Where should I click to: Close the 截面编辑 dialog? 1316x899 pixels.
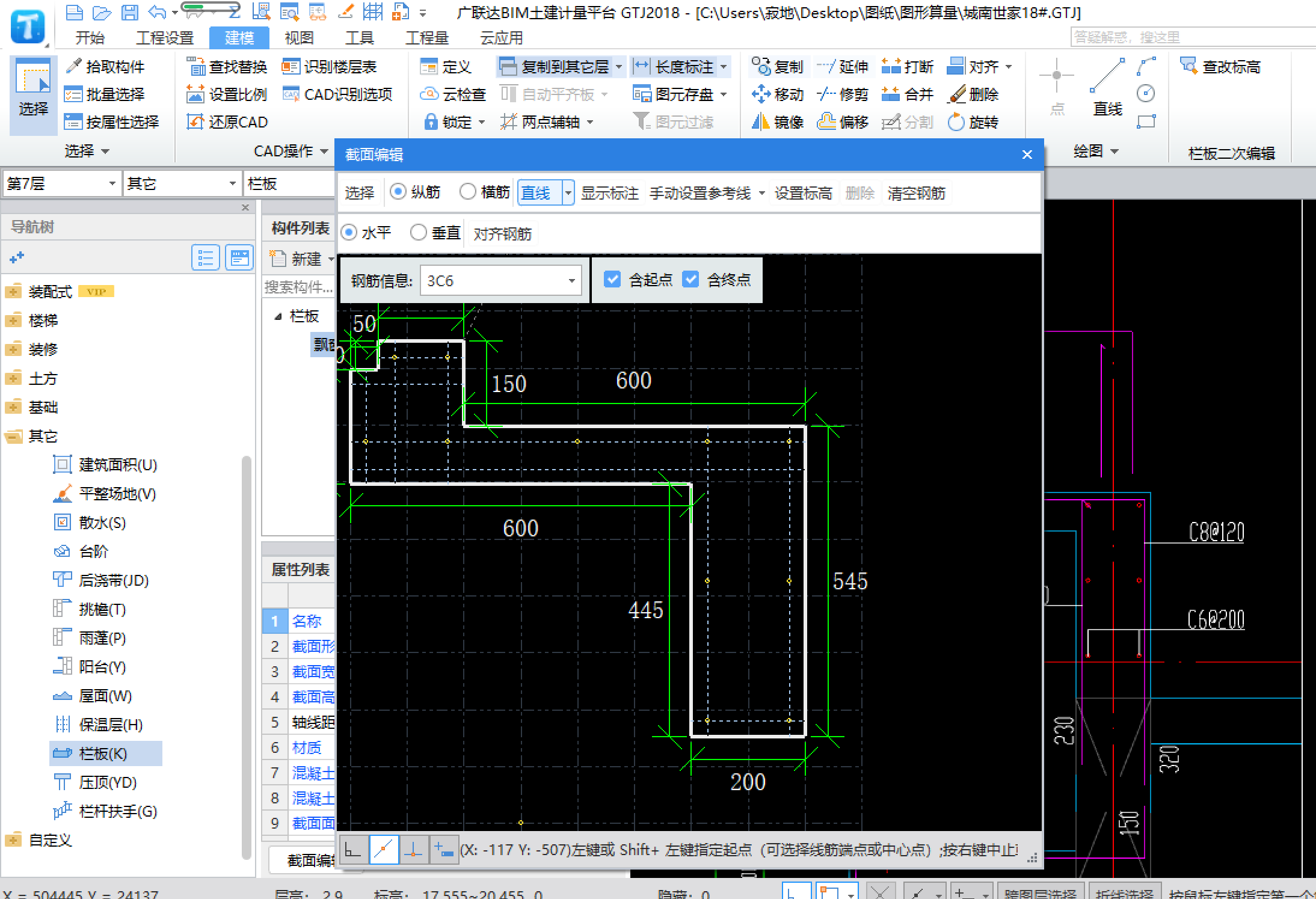1027,155
